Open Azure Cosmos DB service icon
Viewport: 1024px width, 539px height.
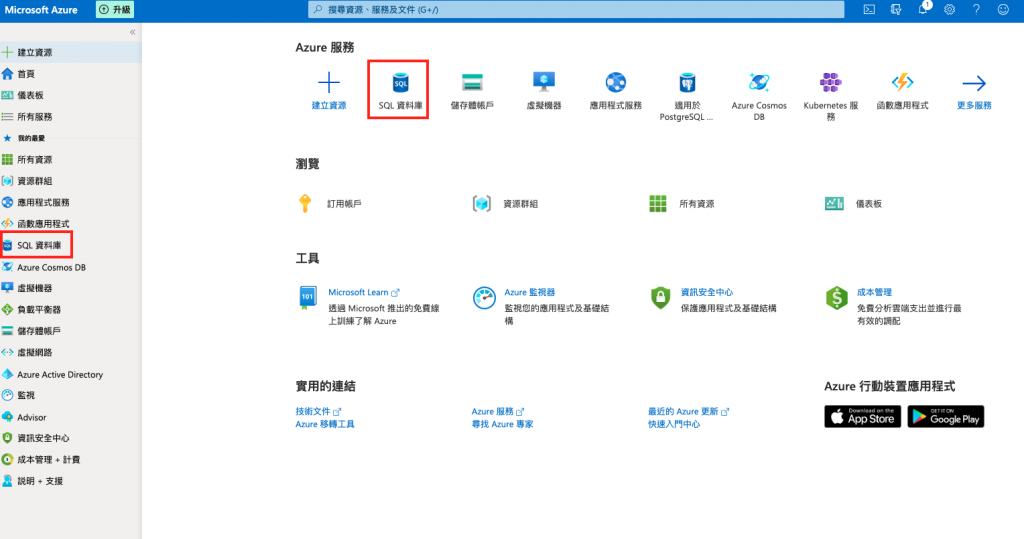click(759, 82)
